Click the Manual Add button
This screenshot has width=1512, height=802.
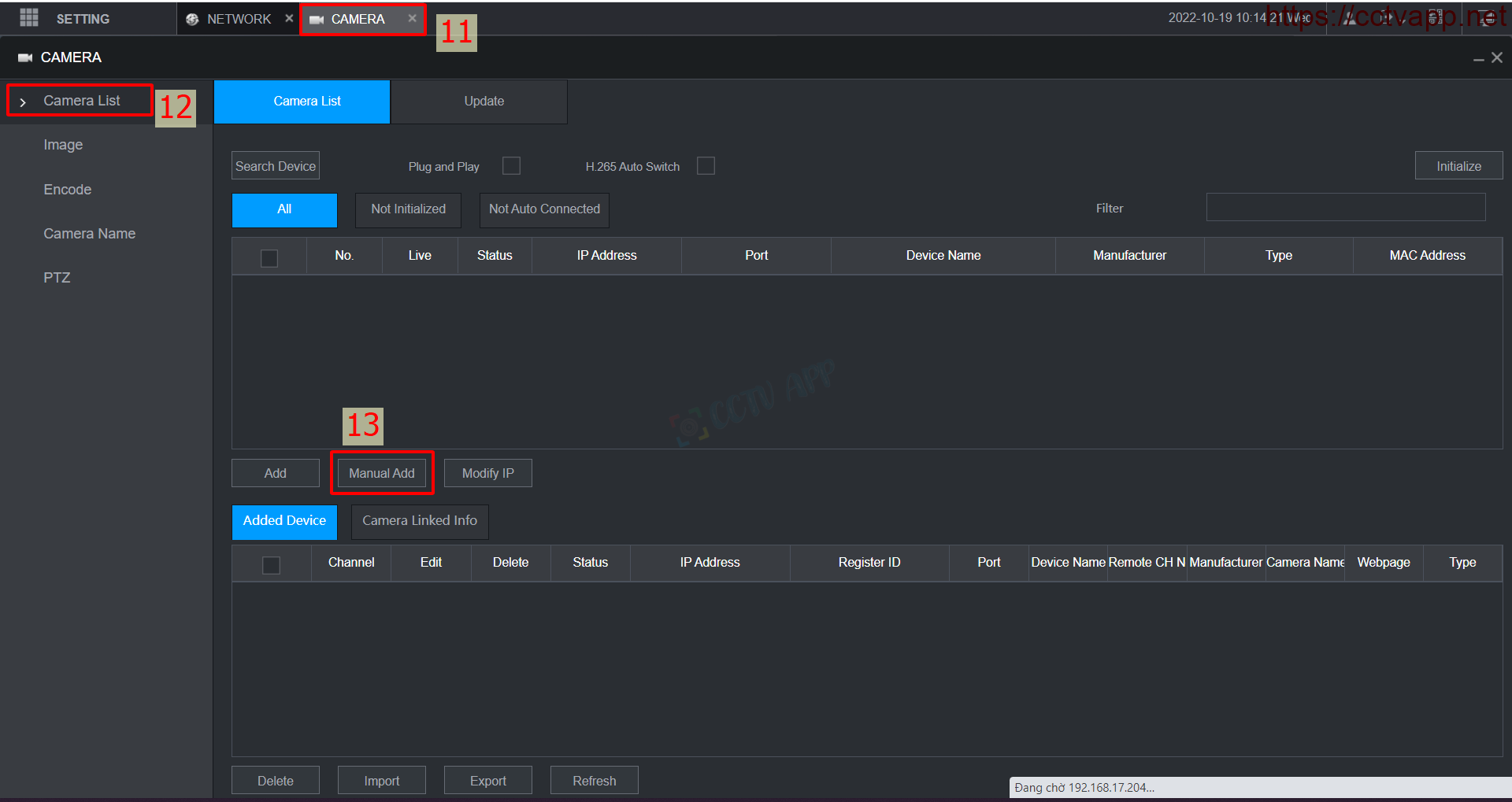pyautogui.click(x=382, y=473)
